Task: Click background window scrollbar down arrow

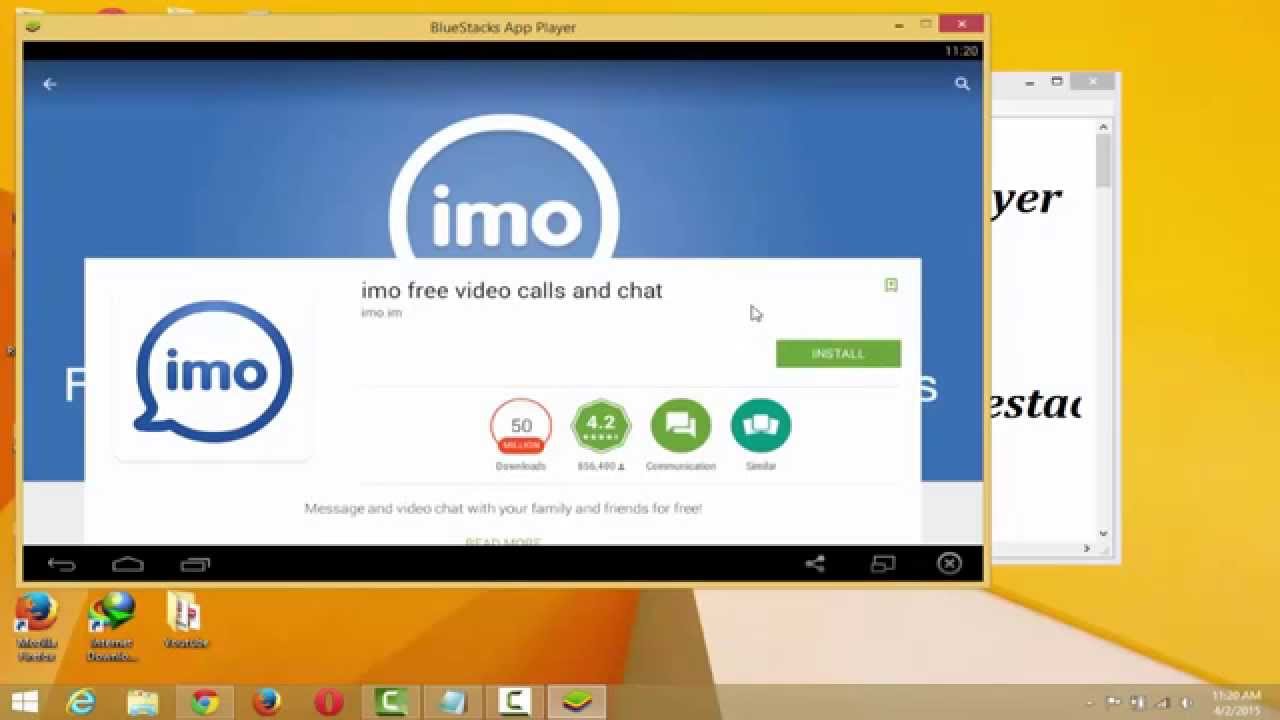Action: 1103,534
